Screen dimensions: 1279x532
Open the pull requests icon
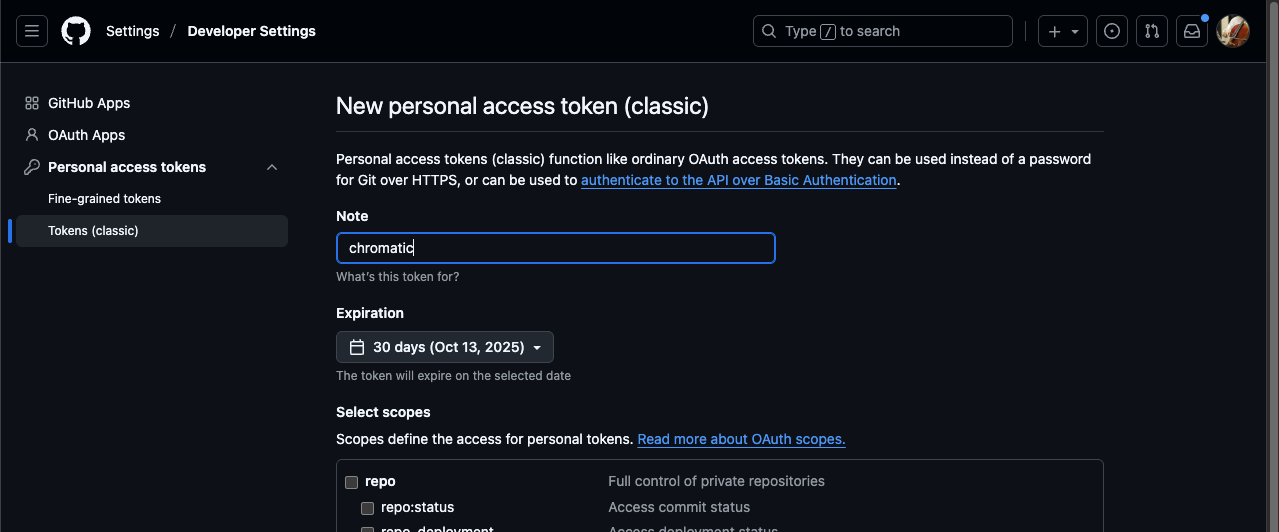pyautogui.click(x=1151, y=31)
